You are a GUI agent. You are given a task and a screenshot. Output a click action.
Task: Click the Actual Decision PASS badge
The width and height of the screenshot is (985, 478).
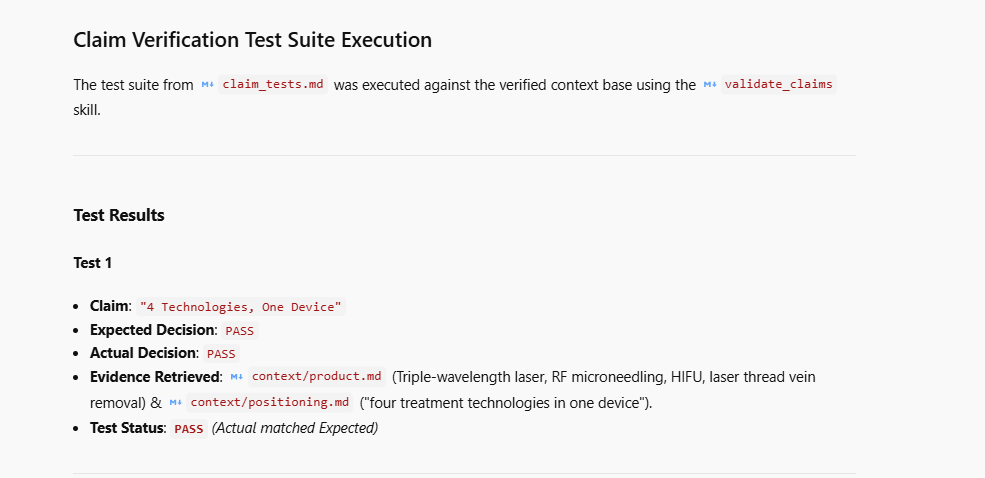point(220,354)
